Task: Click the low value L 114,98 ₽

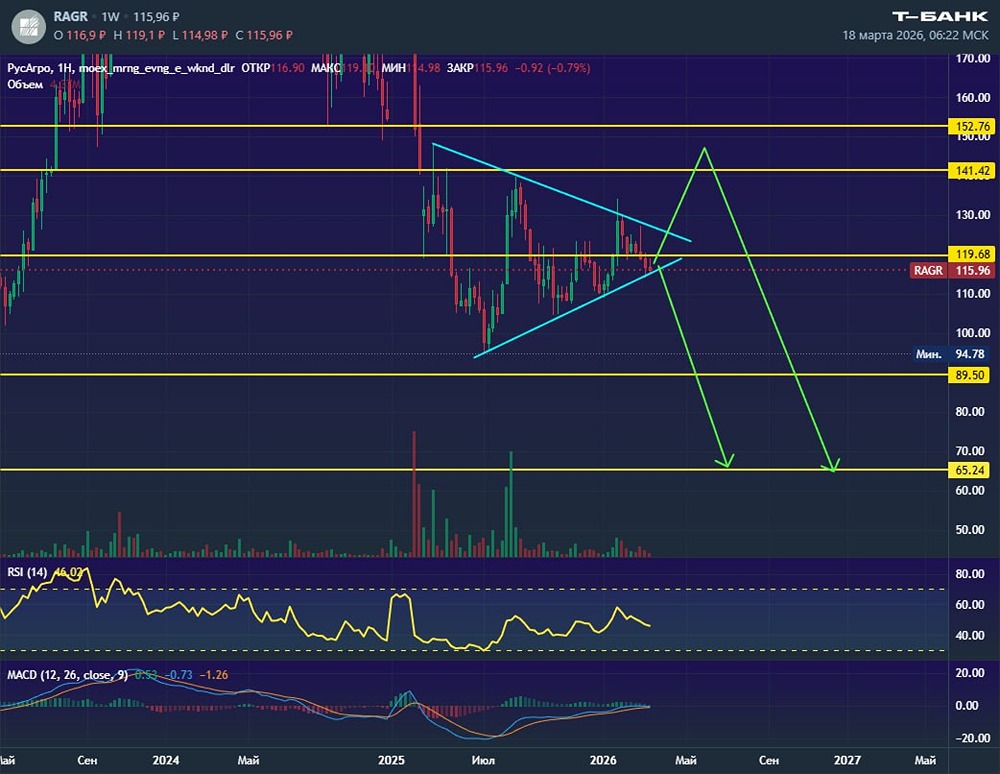Action: pyautogui.click(x=200, y=35)
